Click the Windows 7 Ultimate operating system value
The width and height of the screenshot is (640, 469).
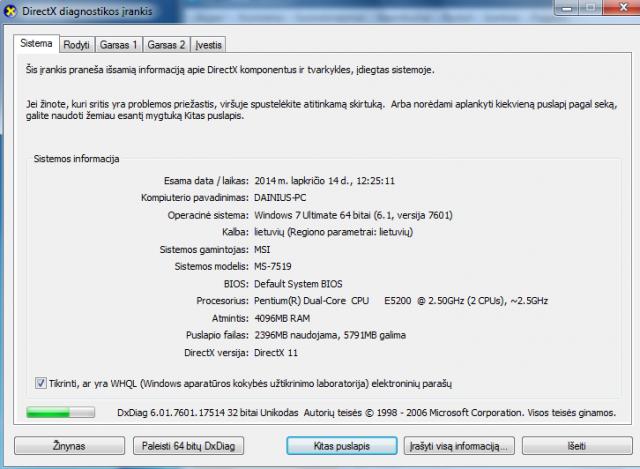[354, 215]
